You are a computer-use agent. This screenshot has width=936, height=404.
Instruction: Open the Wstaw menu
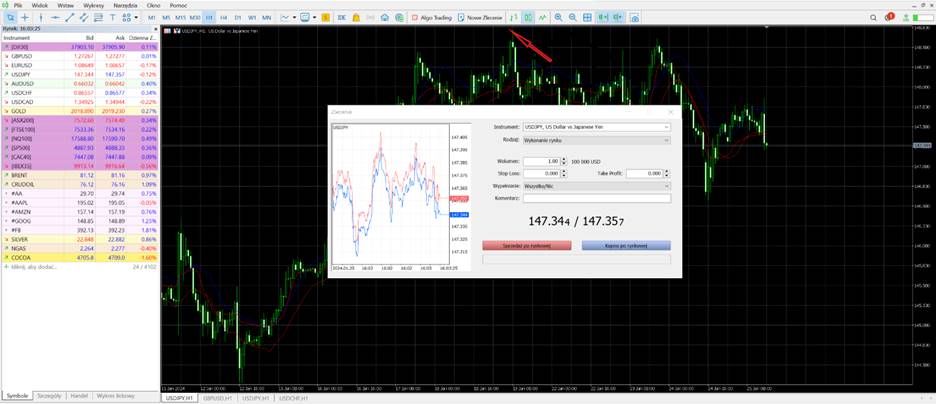[66, 5]
